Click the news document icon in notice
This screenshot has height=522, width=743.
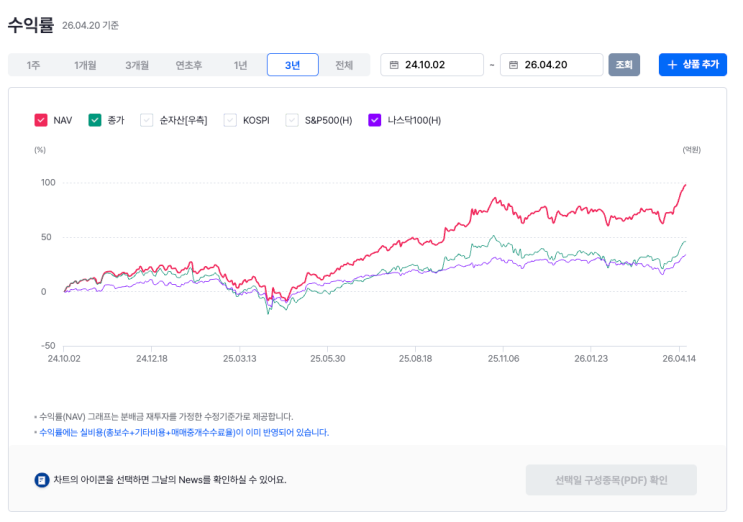[x=42, y=480]
